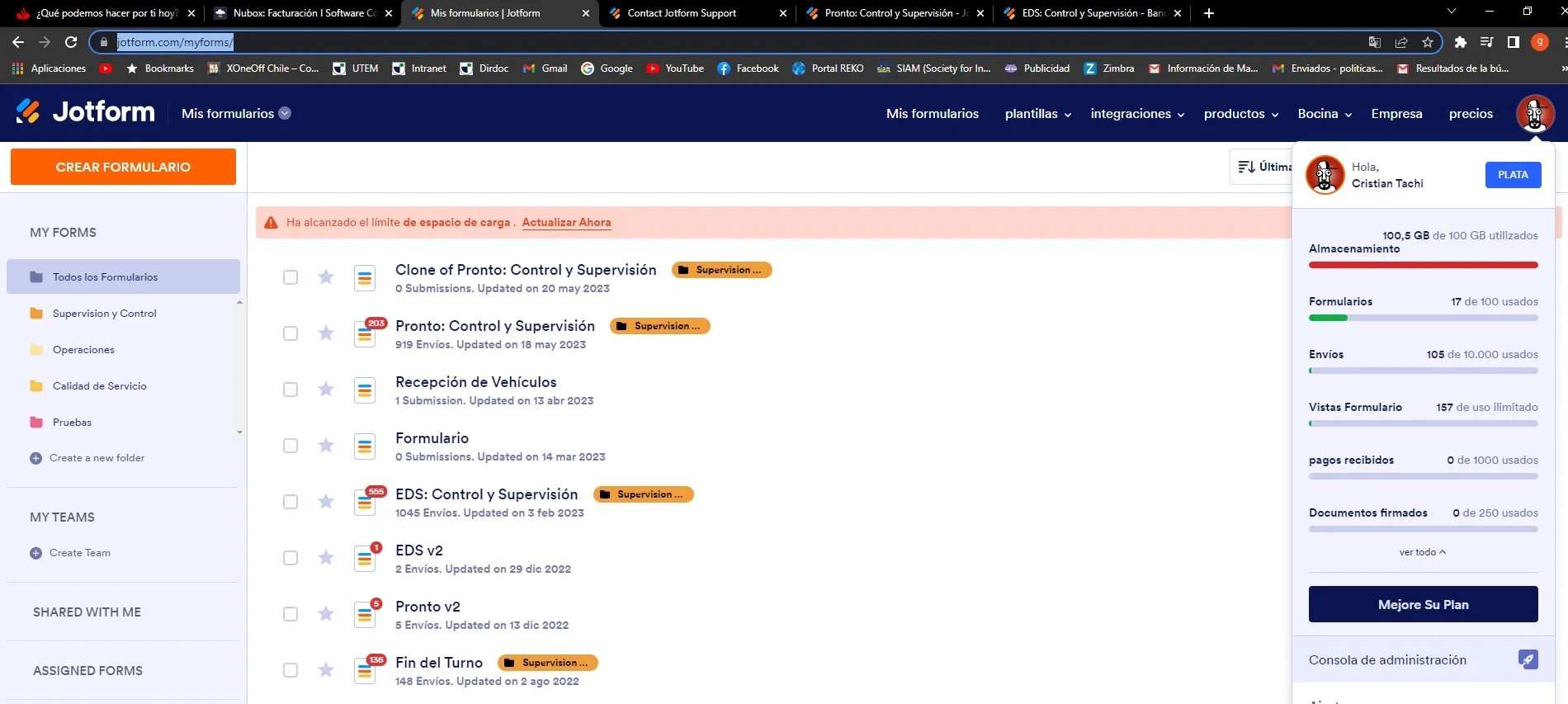
Task: Expand the productos dropdown menu
Action: click(x=1241, y=114)
